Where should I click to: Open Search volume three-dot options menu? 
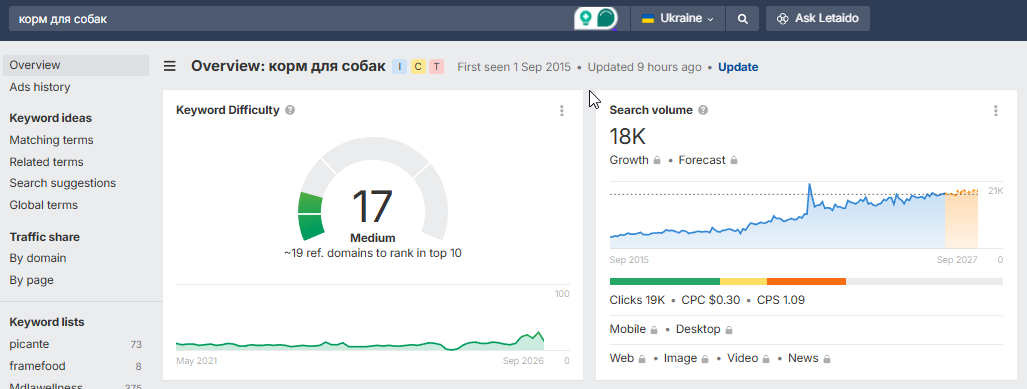(x=996, y=111)
